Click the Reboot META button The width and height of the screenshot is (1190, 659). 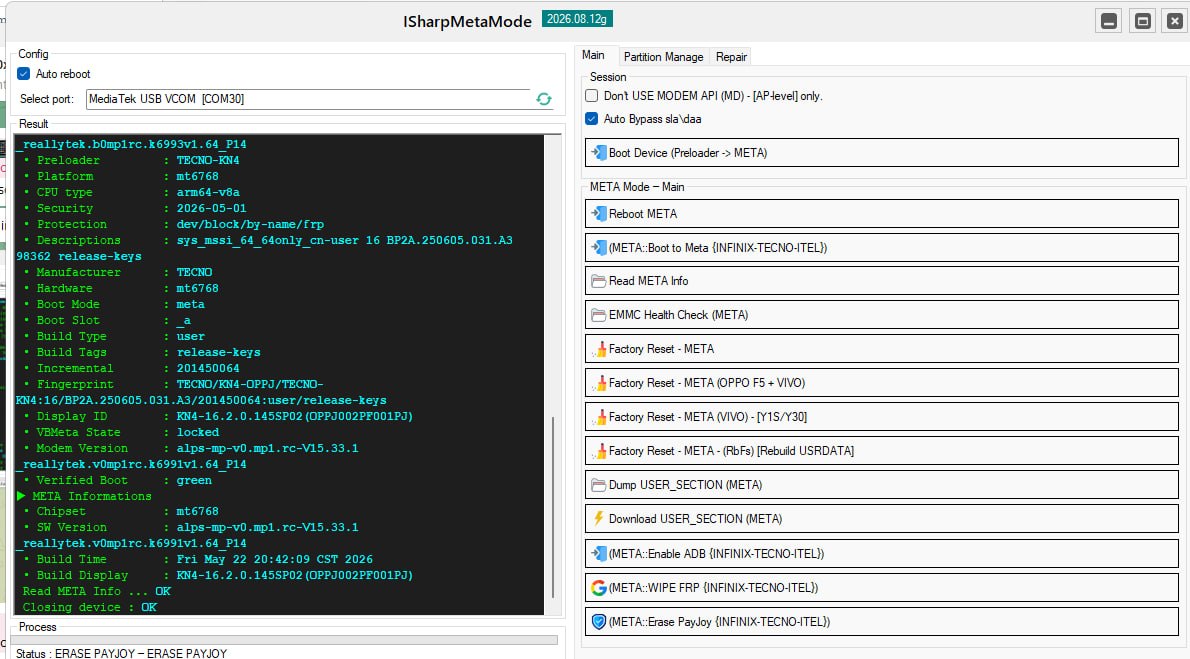(881, 214)
